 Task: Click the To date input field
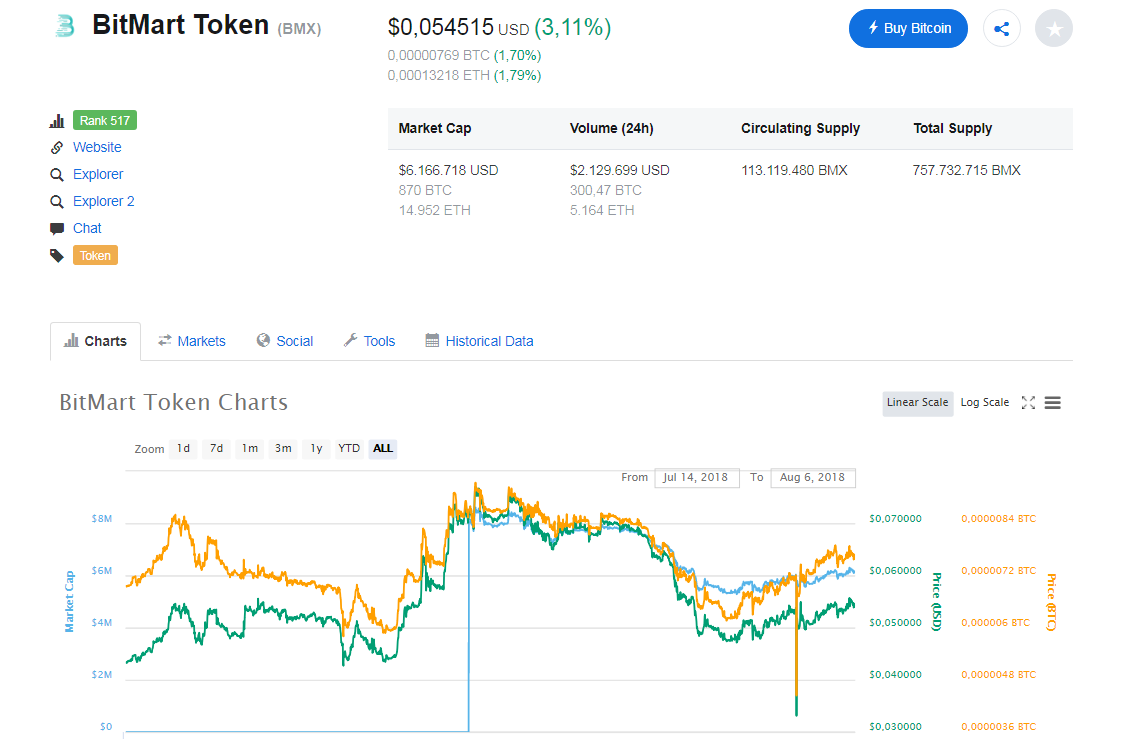click(x=812, y=477)
